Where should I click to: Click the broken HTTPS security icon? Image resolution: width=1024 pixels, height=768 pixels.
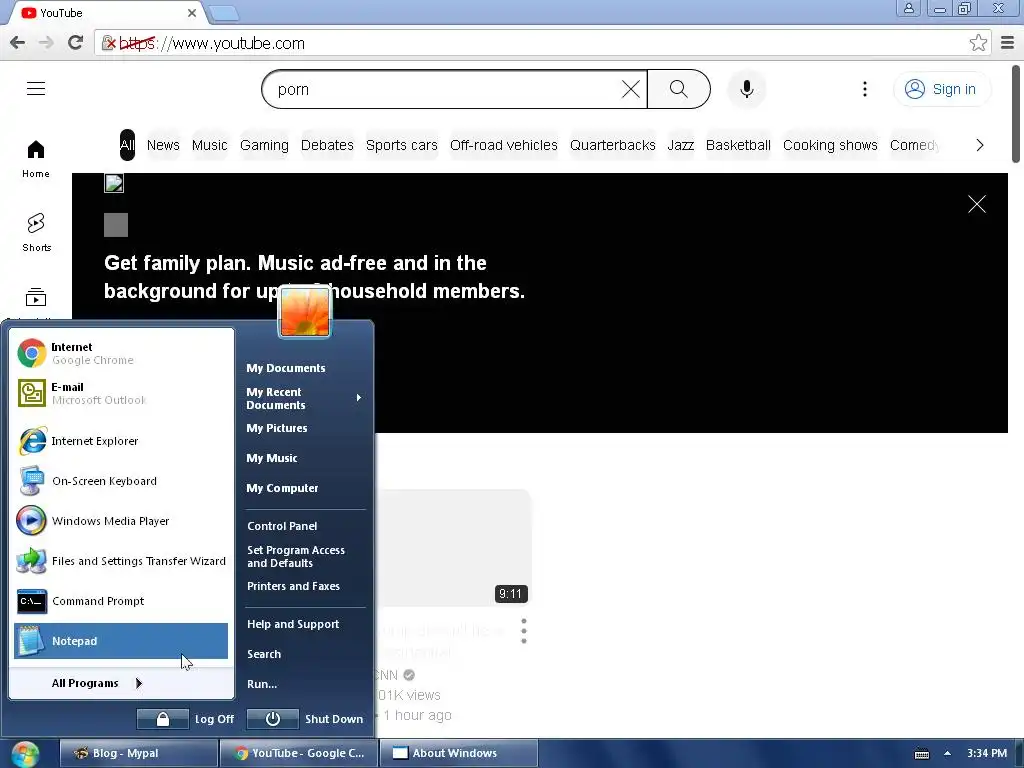coord(108,43)
